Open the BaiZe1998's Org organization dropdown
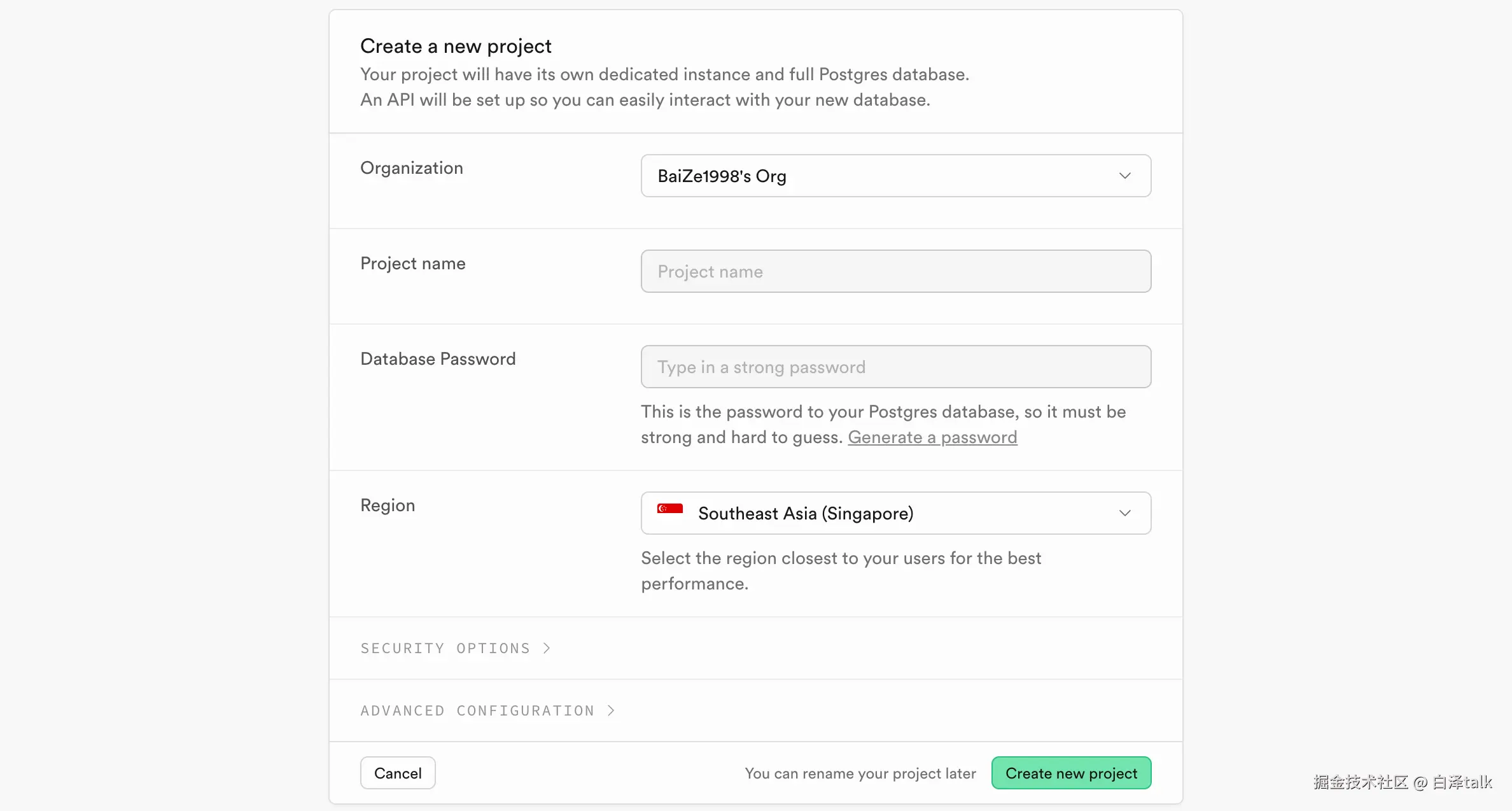The height and width of the screenshot is (811, 1512). coord(895,176)
